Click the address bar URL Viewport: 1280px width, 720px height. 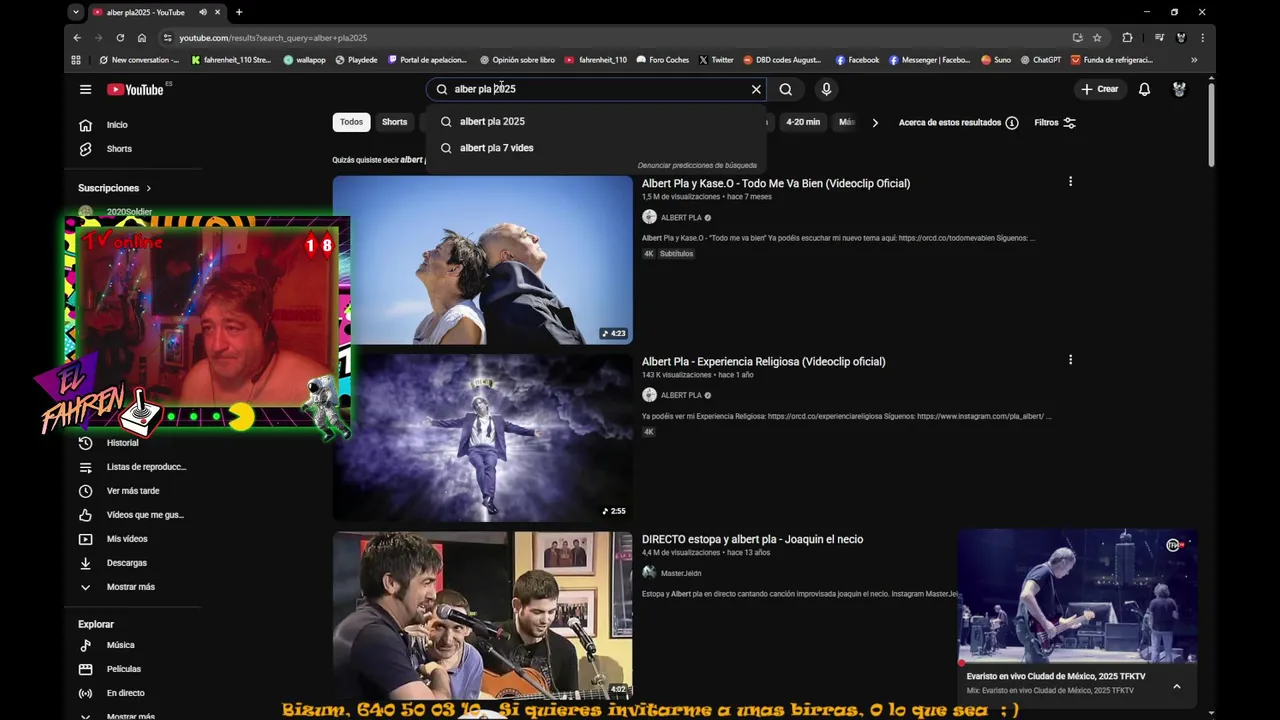273,38
